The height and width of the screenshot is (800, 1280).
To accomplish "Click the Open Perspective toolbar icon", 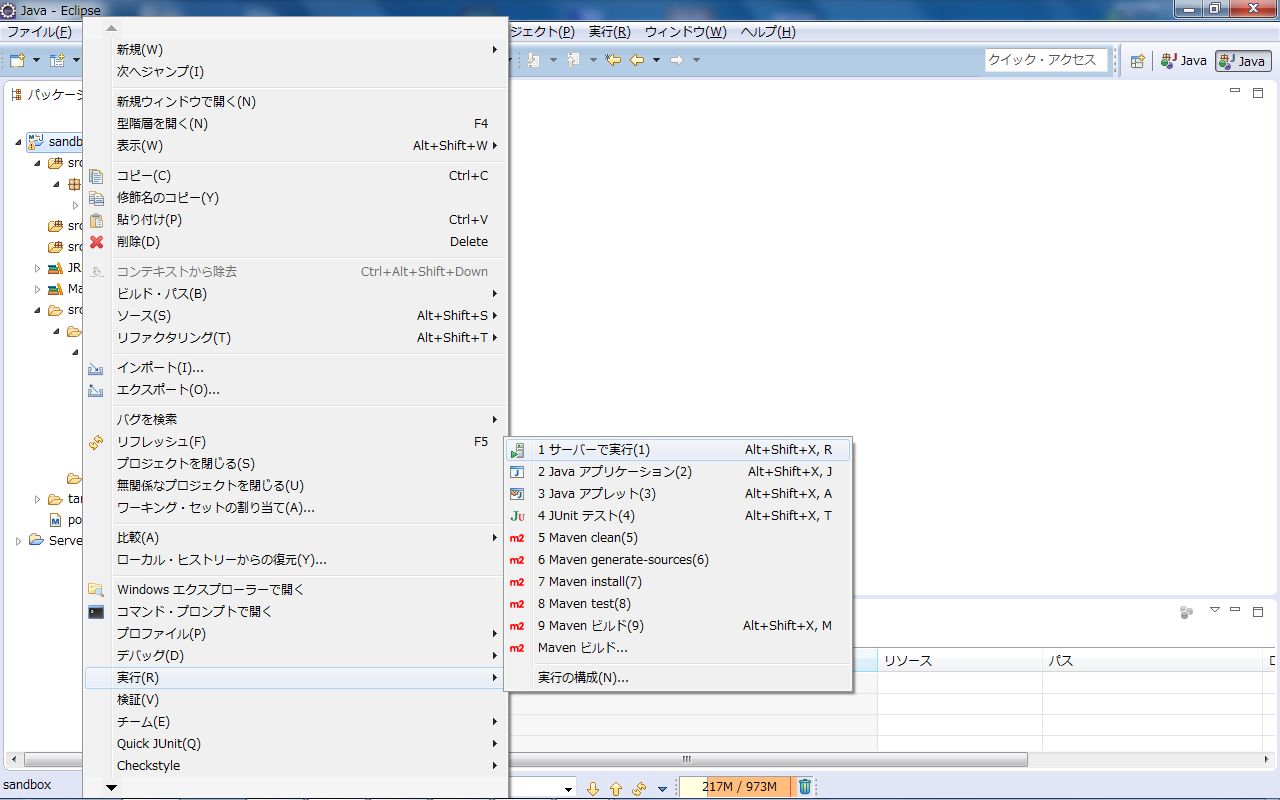I will pyautogui.click(x=1137, y=61).
